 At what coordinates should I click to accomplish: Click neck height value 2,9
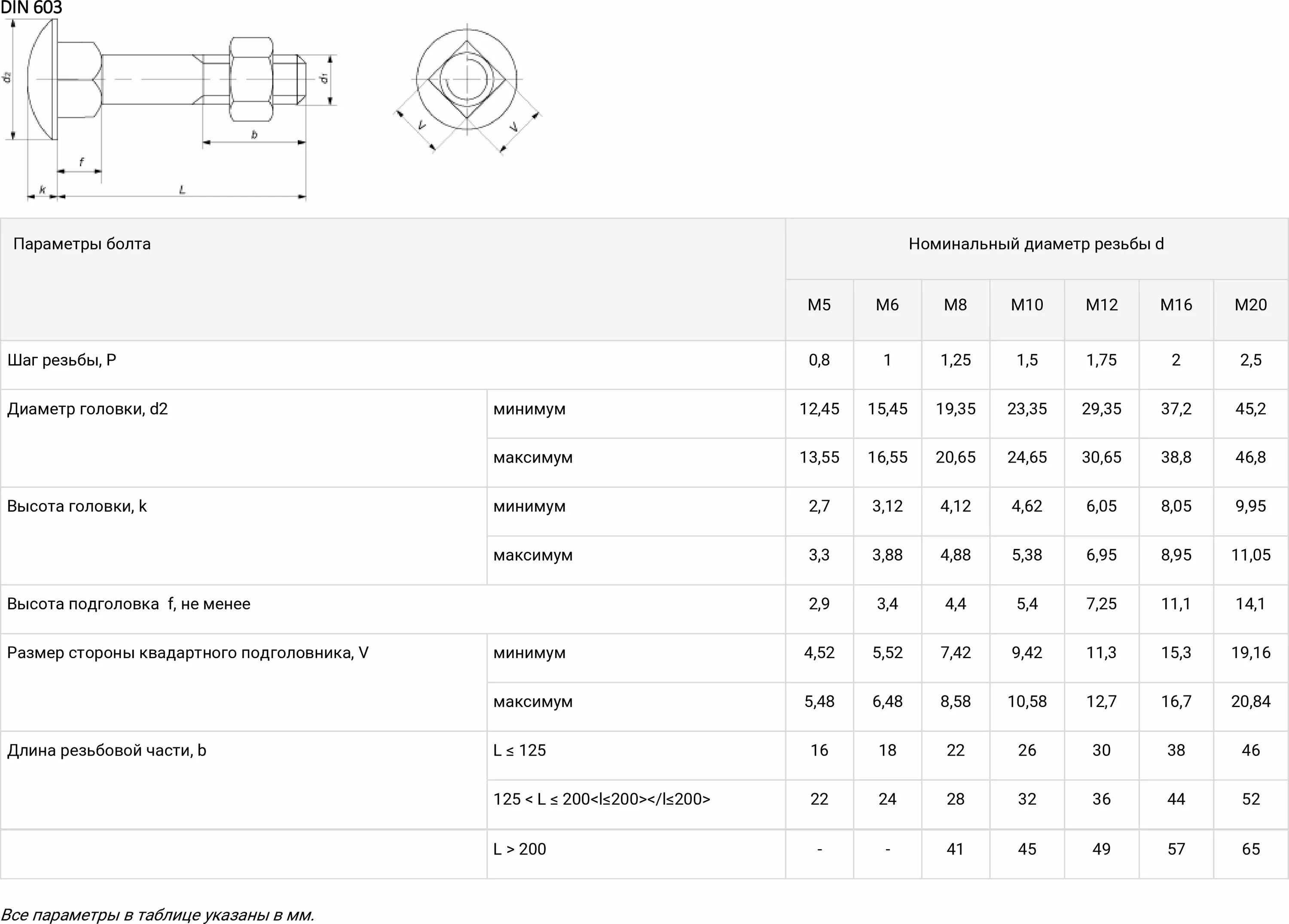tap(819, 604)
